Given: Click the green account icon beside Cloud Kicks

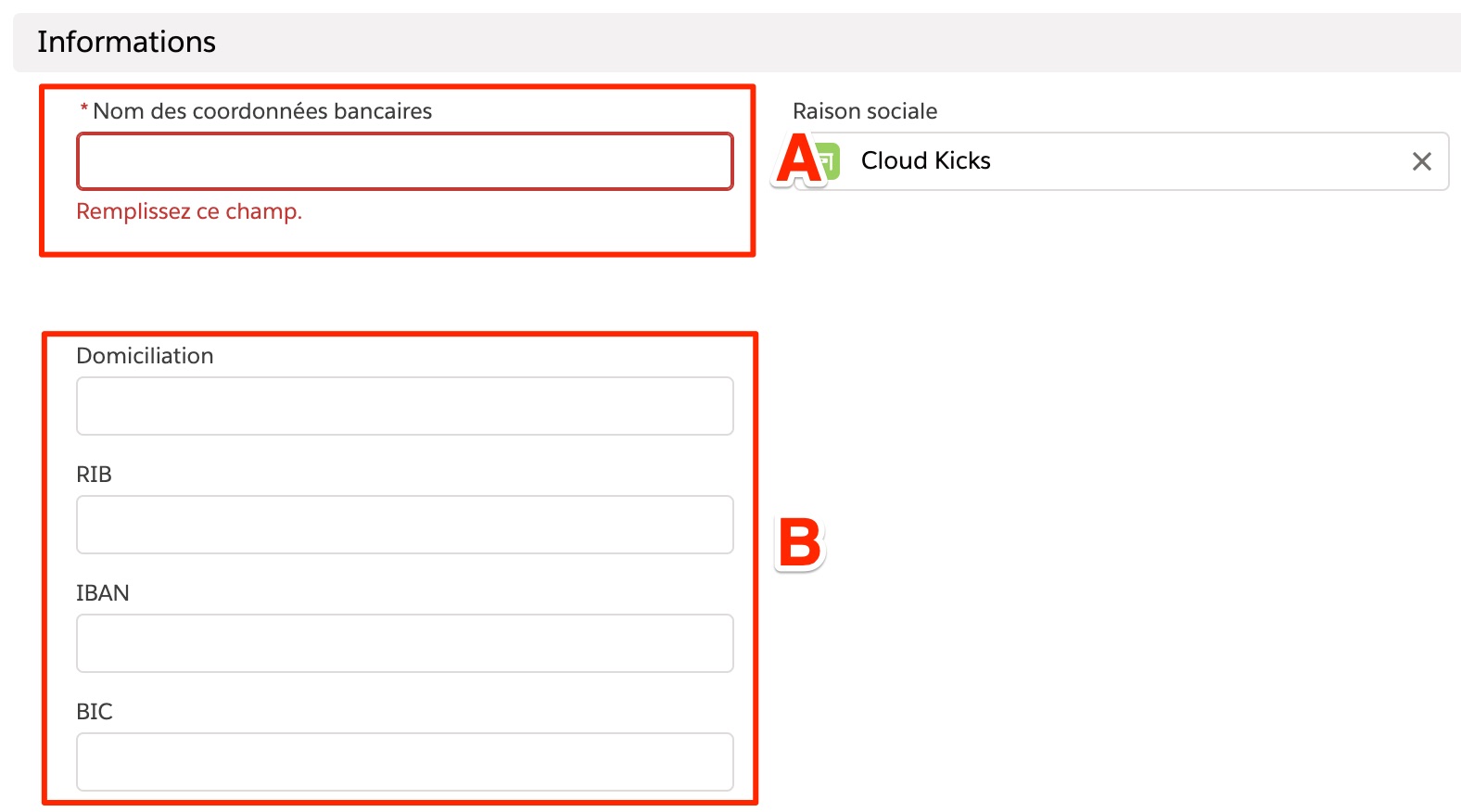Looking at the screenshot, I should (x=828, y=161).
